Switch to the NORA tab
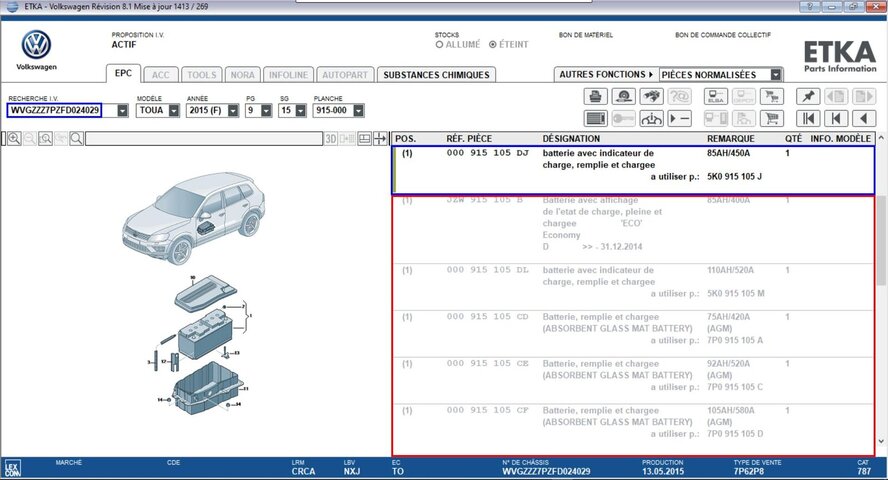This screenshot has width=888, height=480. pos(242,75)
